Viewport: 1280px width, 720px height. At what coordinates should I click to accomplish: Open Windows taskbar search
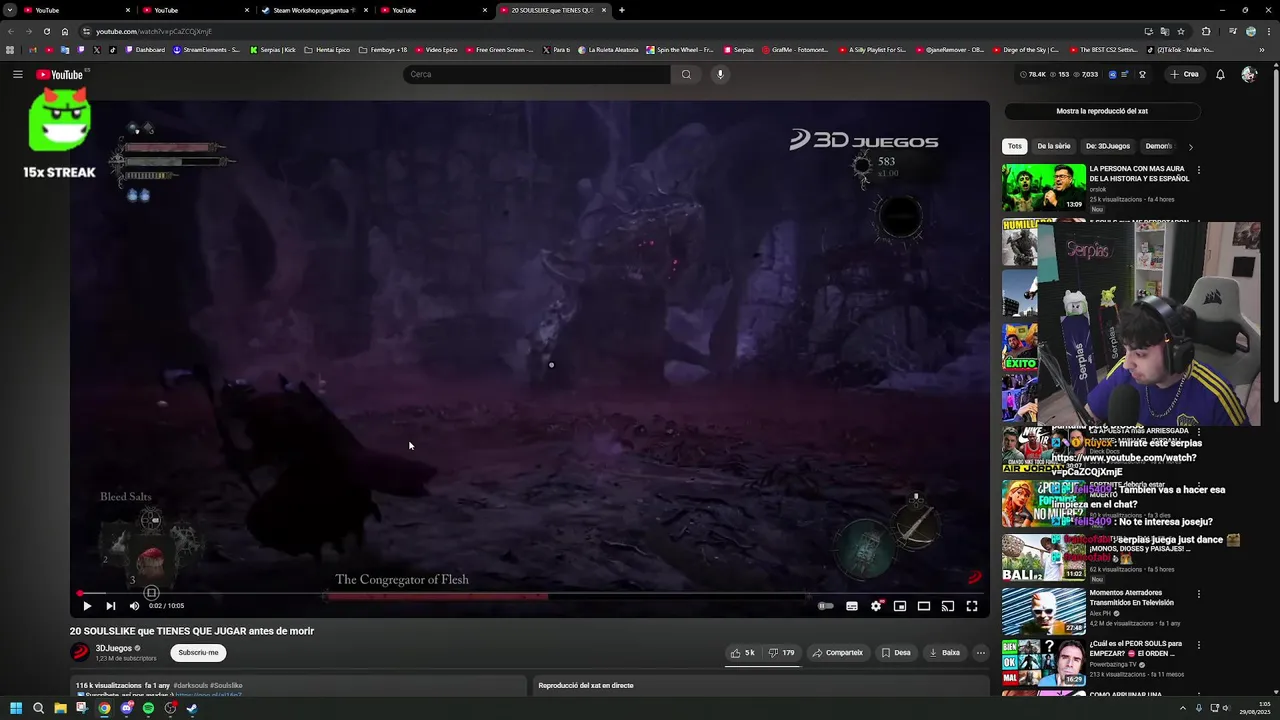point(38,708)
